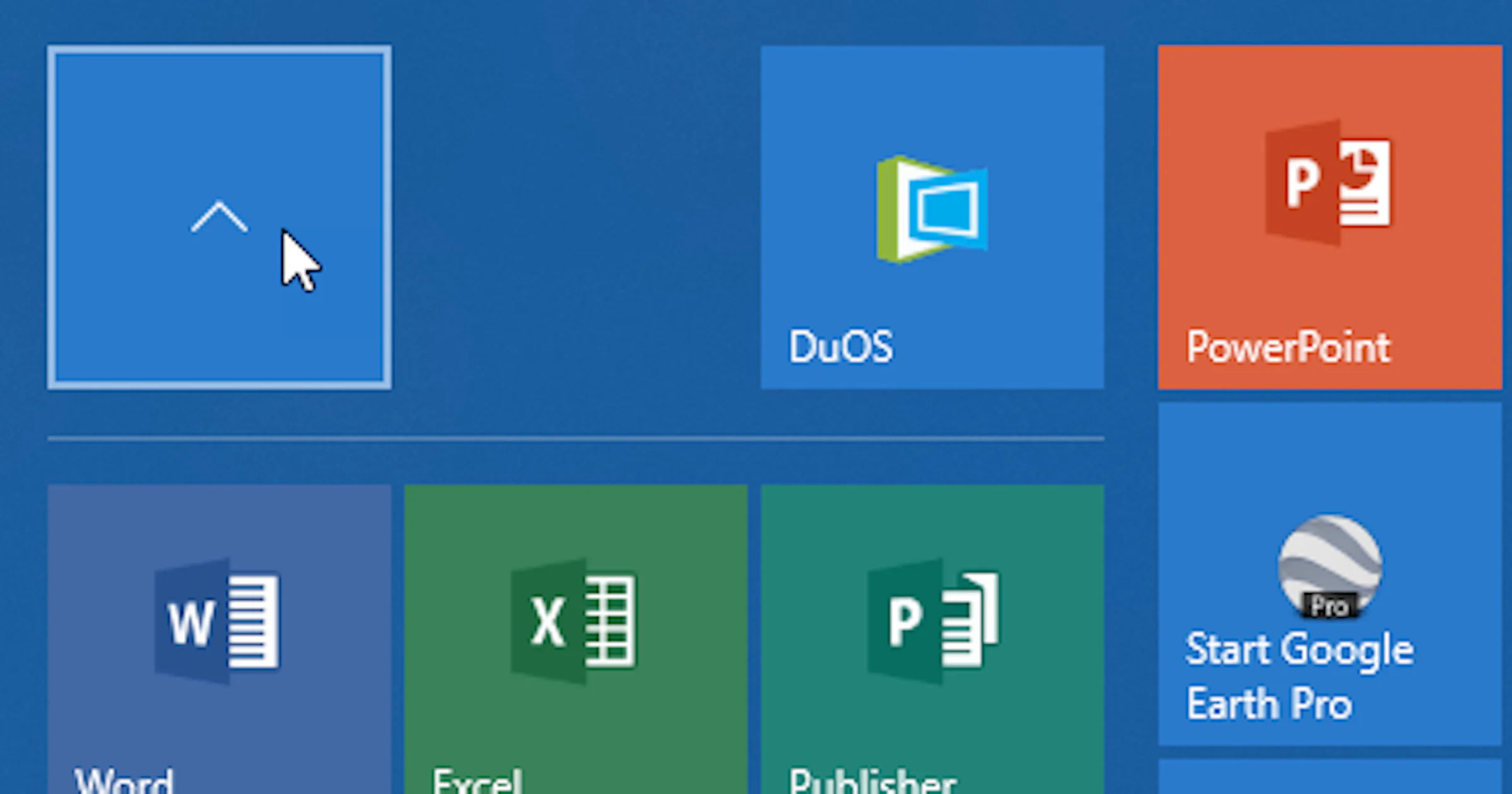The width and height of the screenshot is (1512, 794).
Task: Collapse the tile folder with the up chevron
Action: coord(219,217)
